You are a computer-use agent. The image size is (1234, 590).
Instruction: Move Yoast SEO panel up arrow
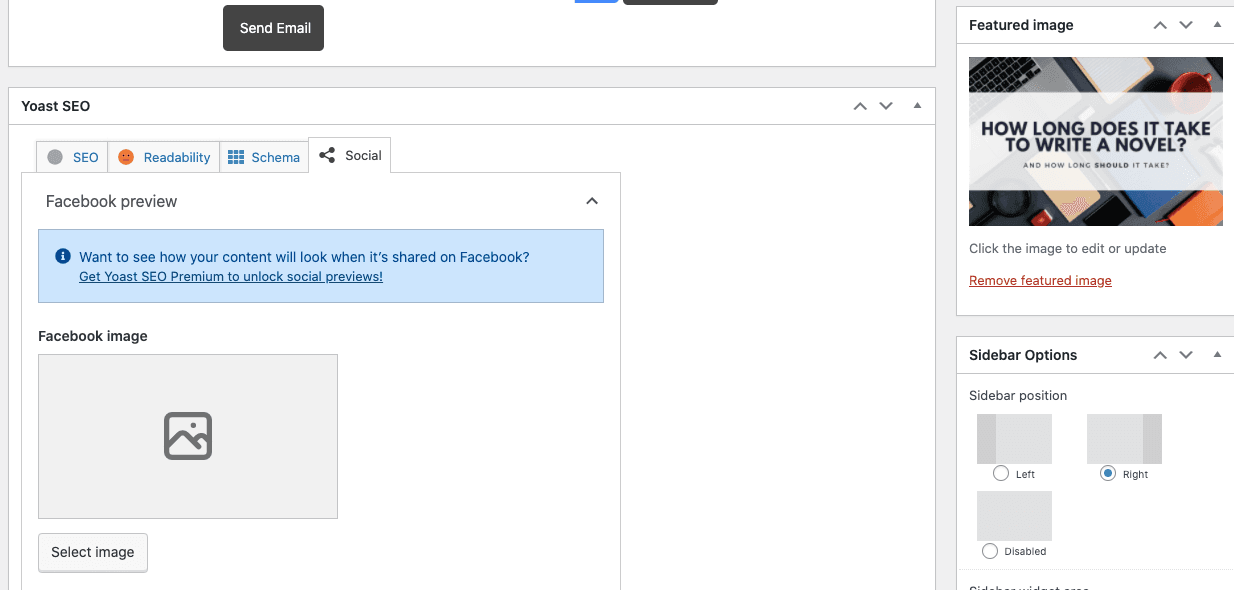(860, 106)
